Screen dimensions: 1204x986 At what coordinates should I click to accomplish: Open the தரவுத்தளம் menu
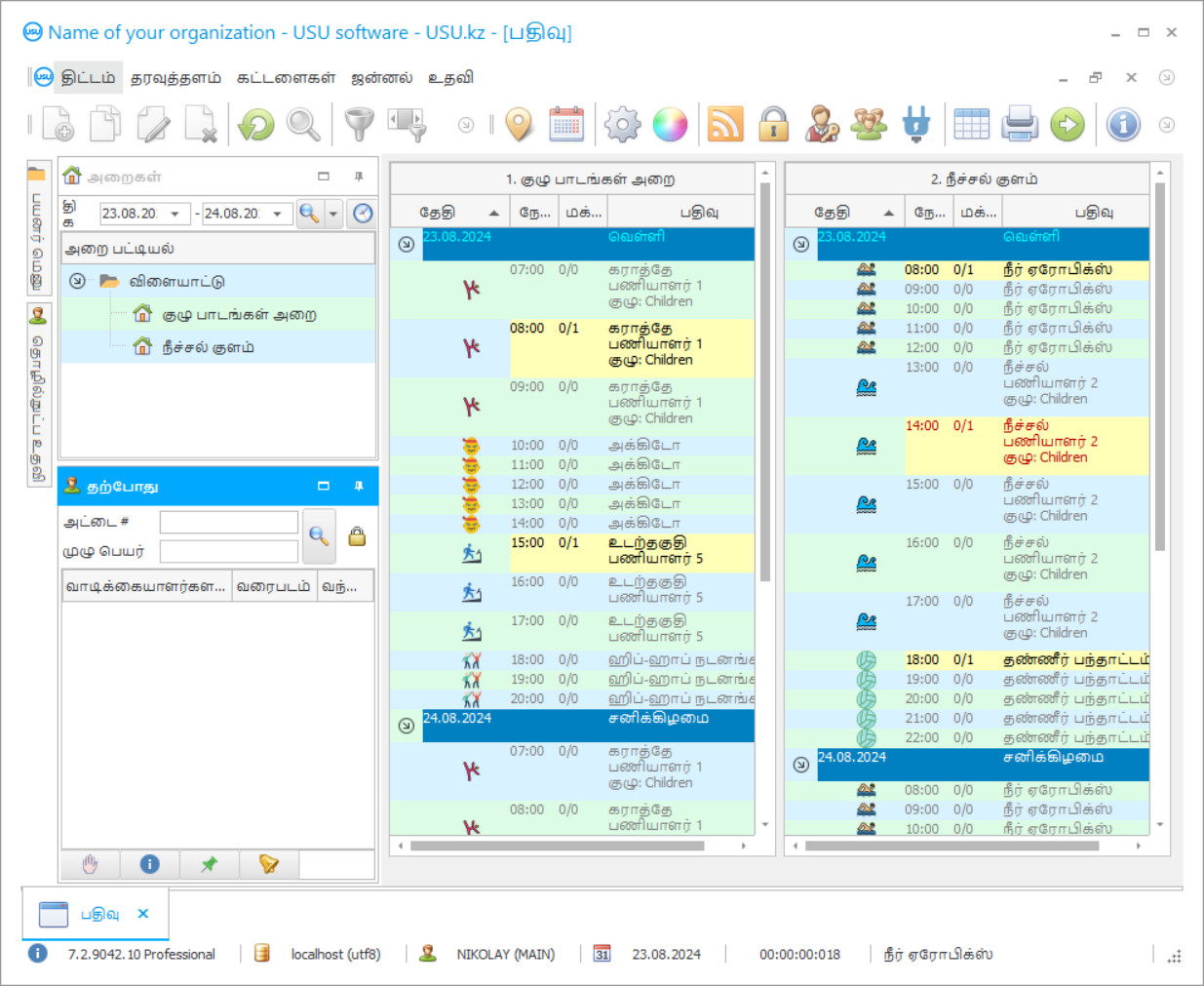point(175,78)
